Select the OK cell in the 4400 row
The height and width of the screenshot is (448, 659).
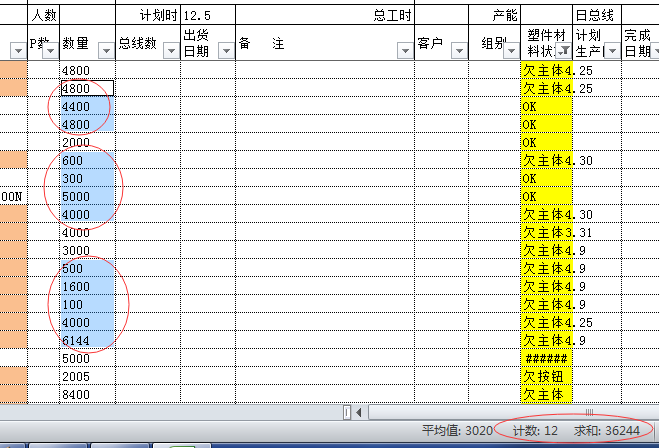click(x=546, y=106)
